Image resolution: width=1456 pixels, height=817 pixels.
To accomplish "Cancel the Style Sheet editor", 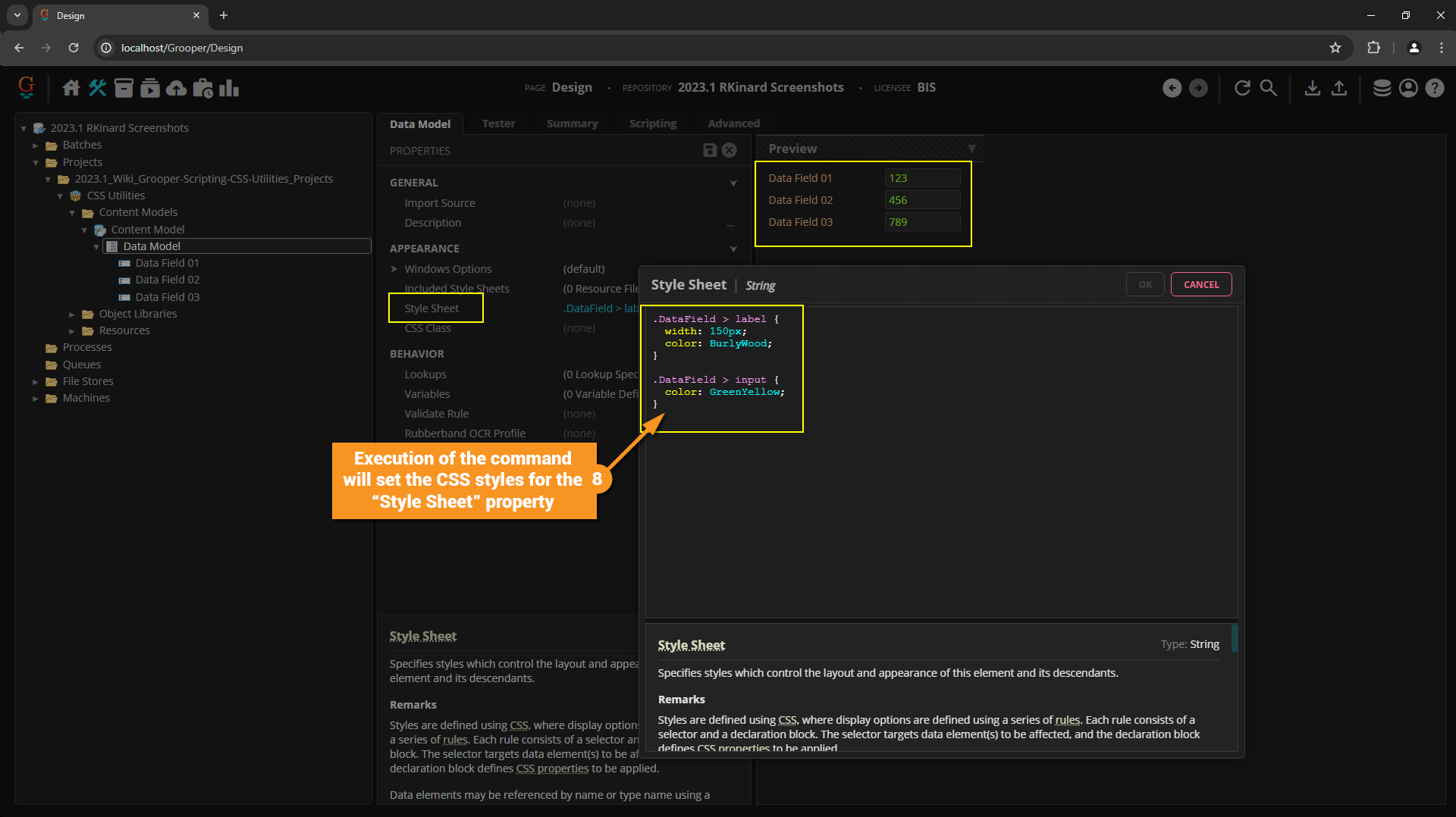I will [x=1200, y=284].
